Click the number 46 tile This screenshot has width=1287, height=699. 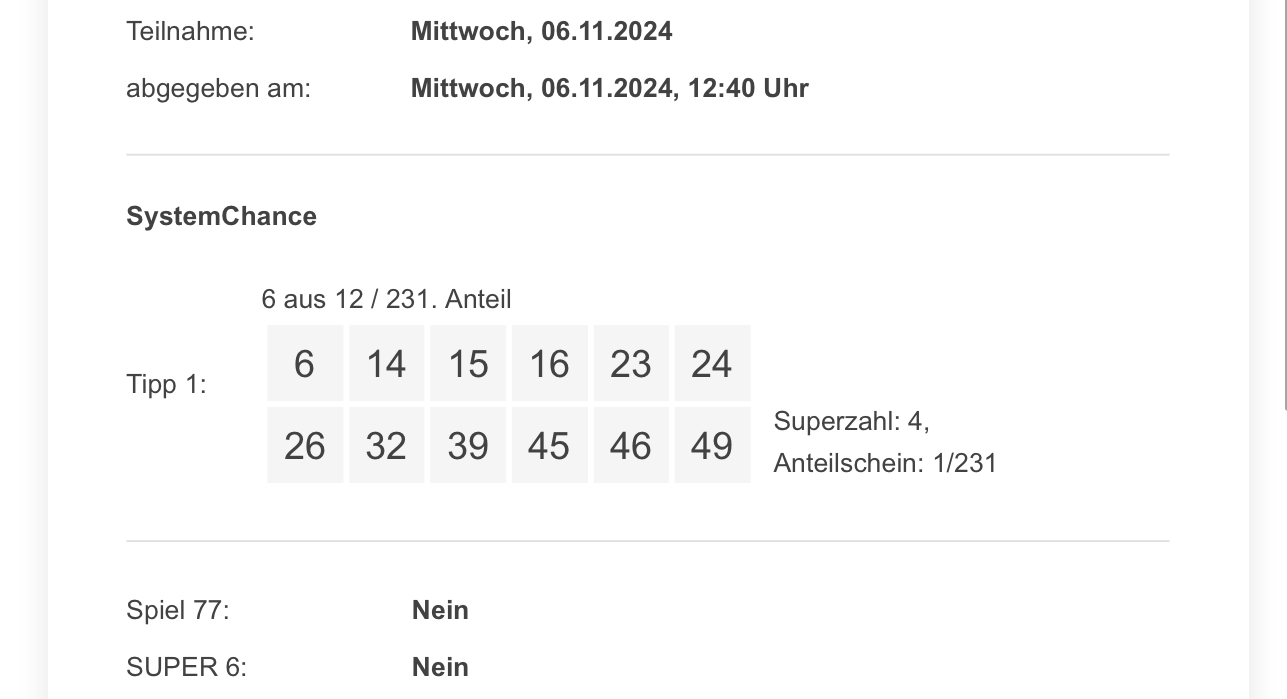click(631, 445)
